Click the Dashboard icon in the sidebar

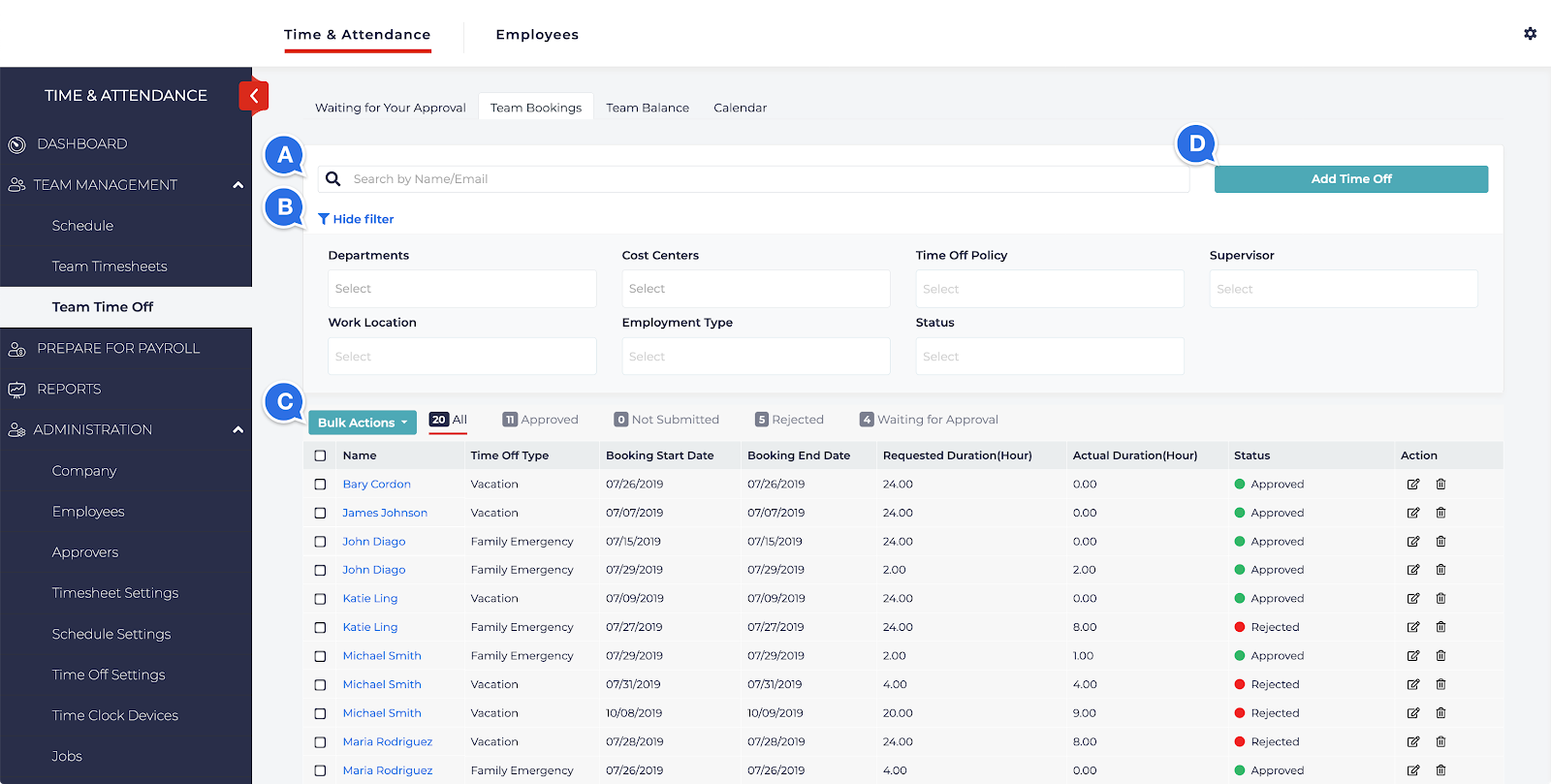(16, 144)
